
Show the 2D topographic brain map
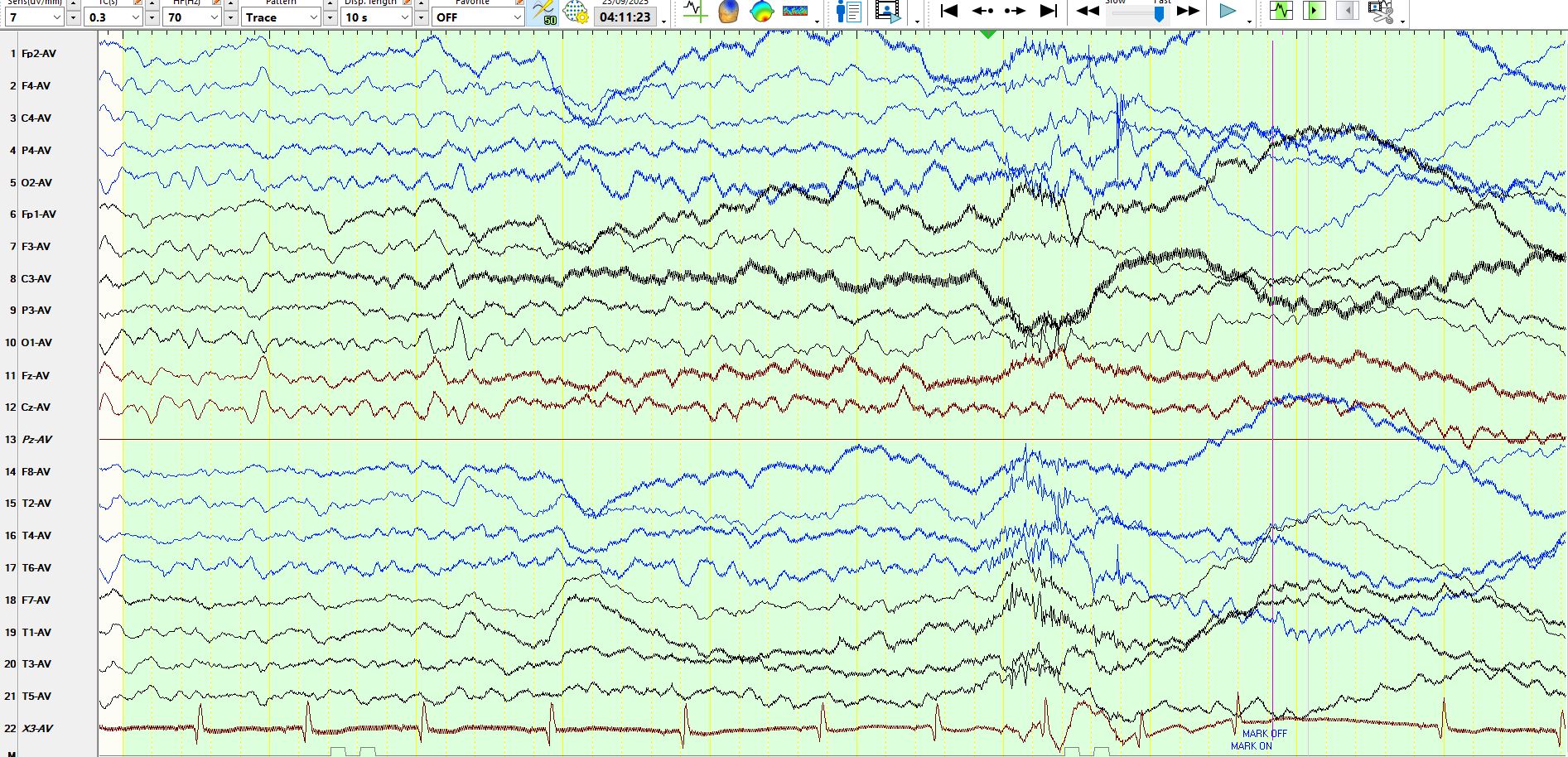(761, 12)
